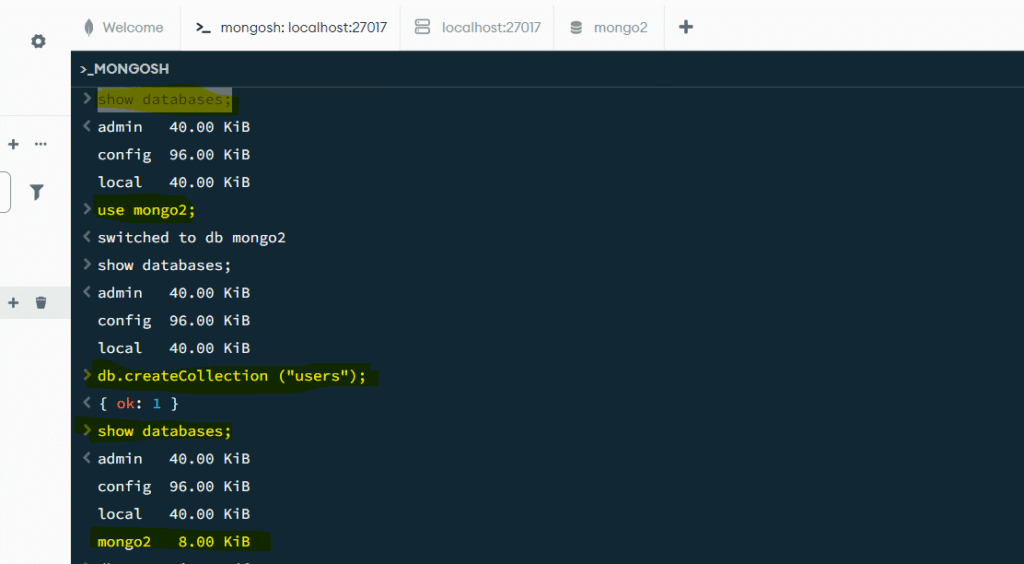Click the leaf icon on the Welcome tab
1024x564 pixels.
coord(89,27)
